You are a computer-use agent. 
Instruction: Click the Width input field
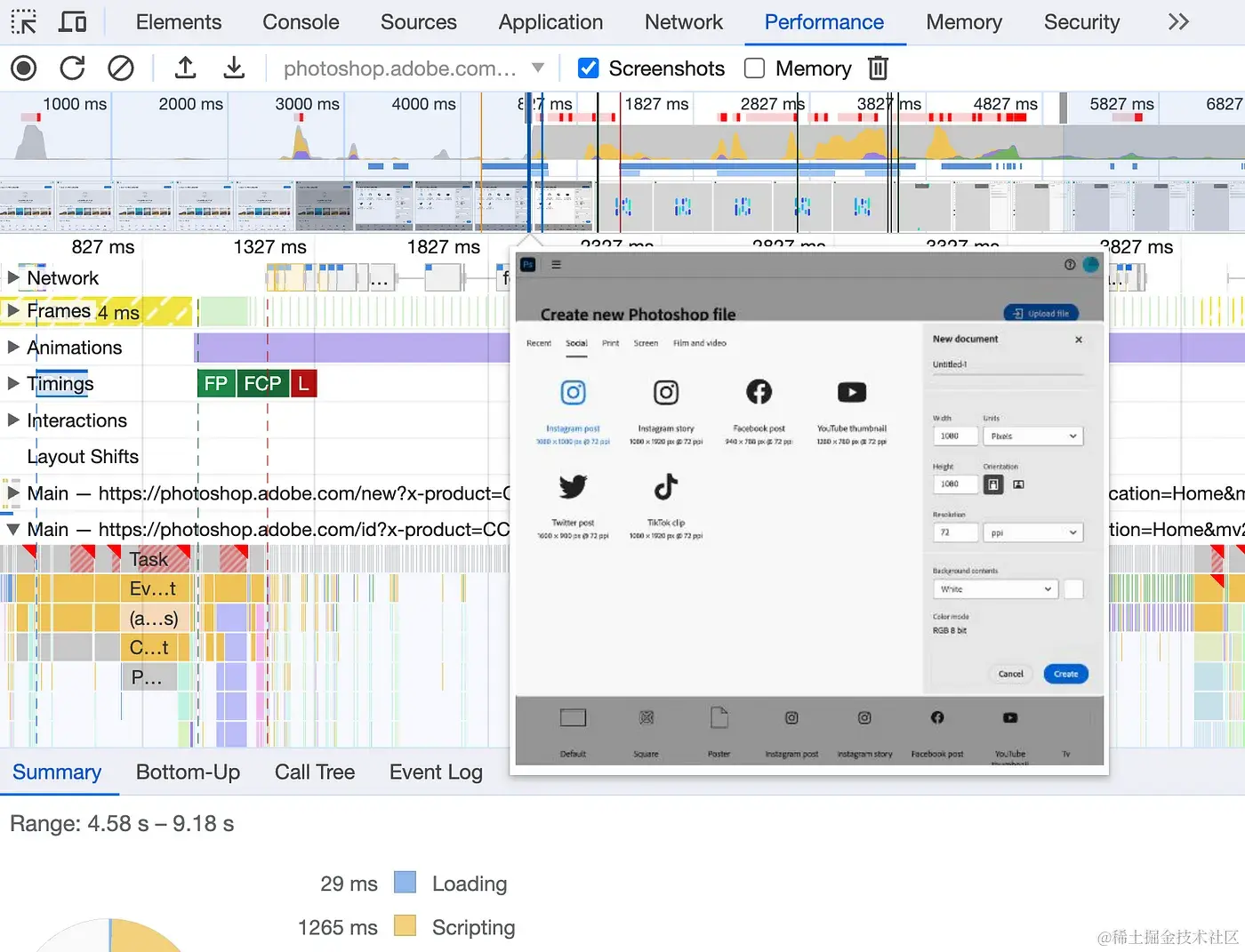(954, 436)
